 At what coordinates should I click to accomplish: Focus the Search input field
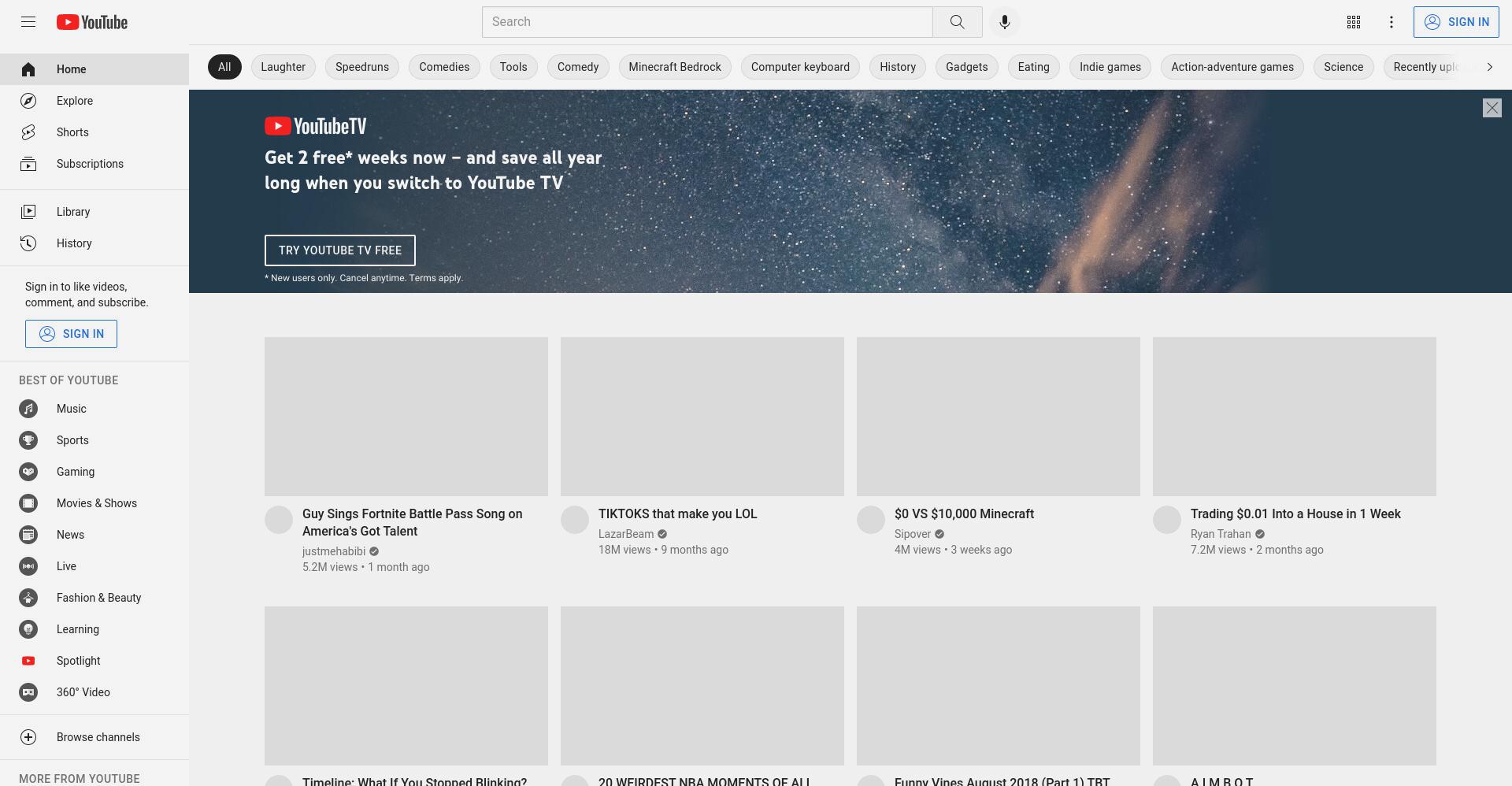[x=707, y=22]
